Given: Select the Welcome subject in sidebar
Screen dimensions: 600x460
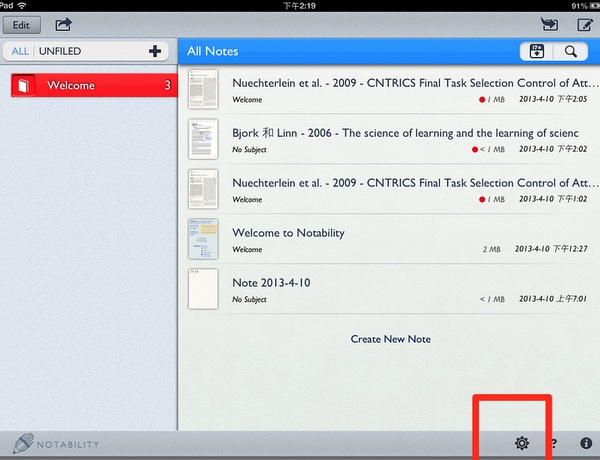Looking at the screenshot, I should tap(90, 86).
